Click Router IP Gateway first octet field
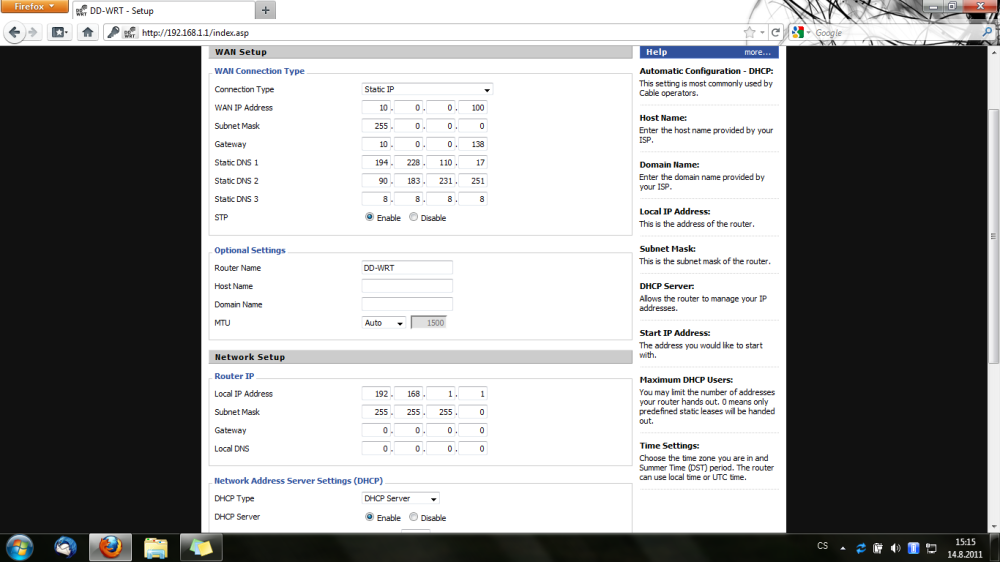Viewport: 1000px width, 562px height. pos(376,431)
